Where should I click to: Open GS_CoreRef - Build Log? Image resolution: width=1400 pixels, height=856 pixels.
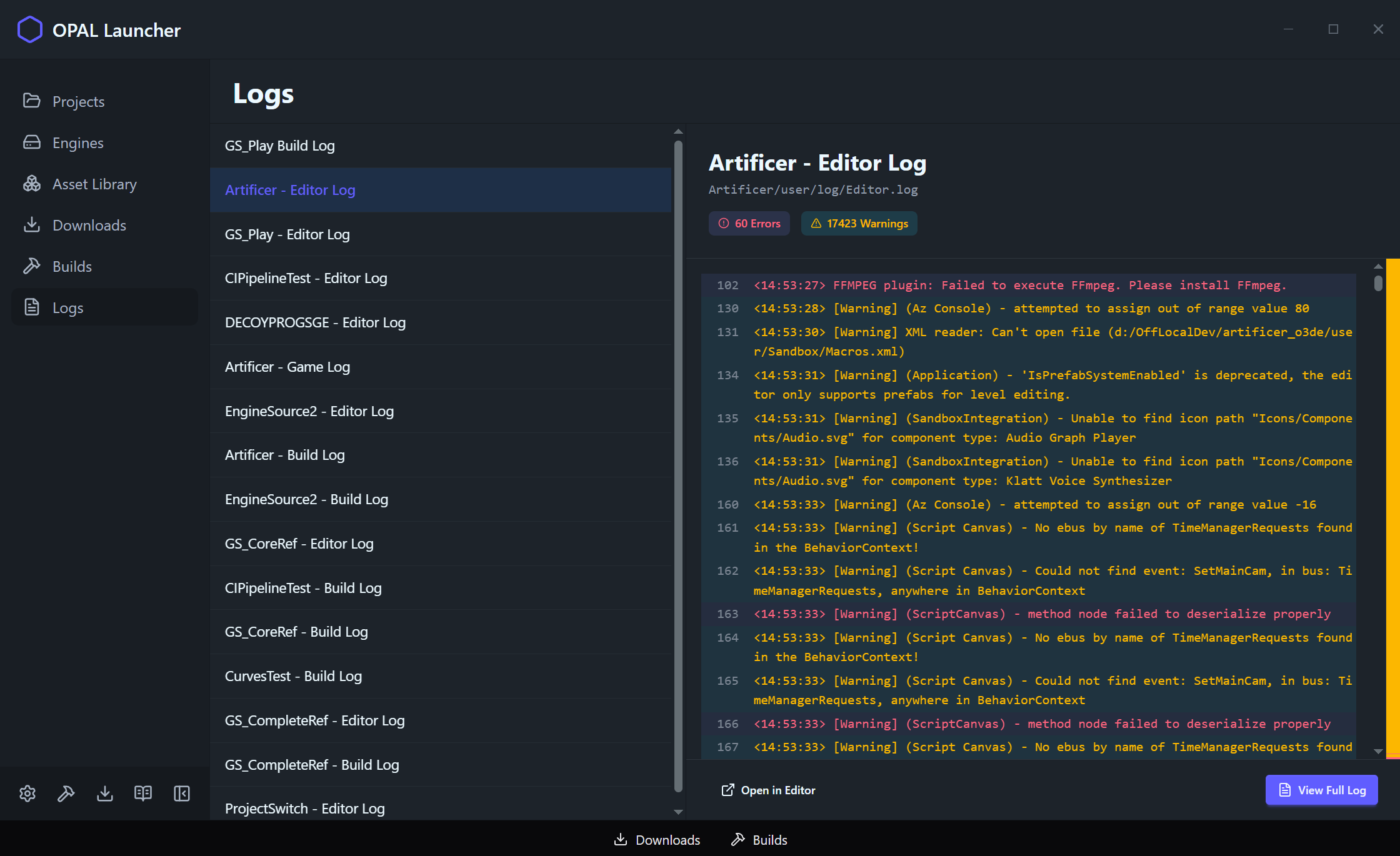point(441,632)
